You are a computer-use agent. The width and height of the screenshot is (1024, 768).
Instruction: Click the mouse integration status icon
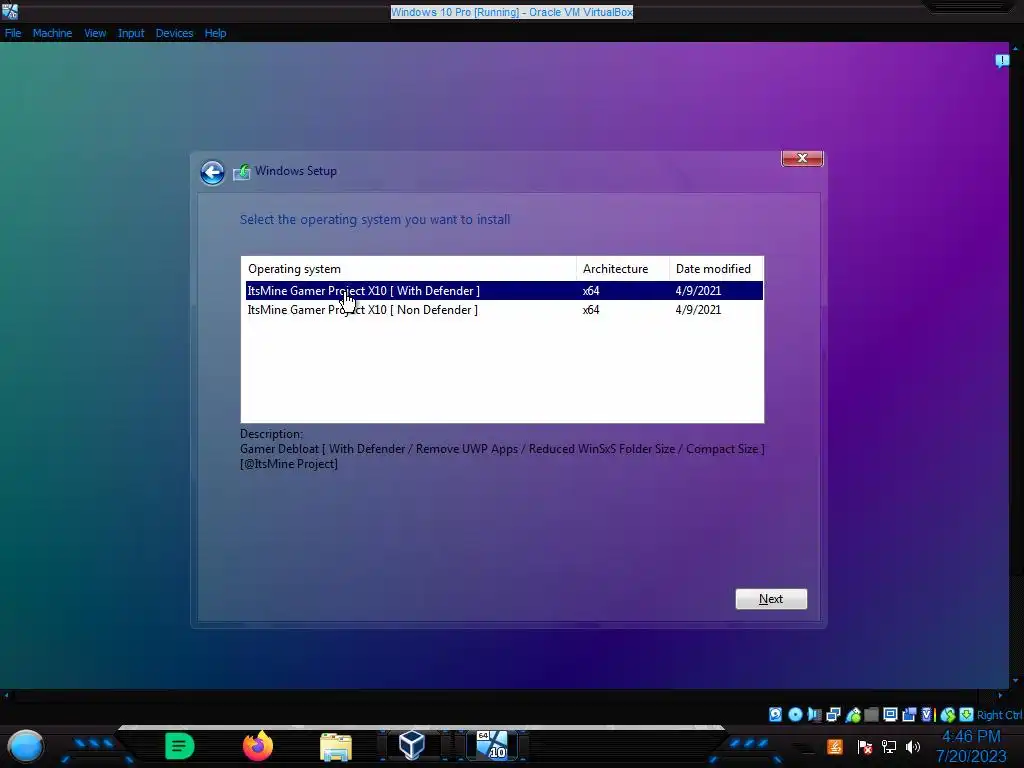948,715
